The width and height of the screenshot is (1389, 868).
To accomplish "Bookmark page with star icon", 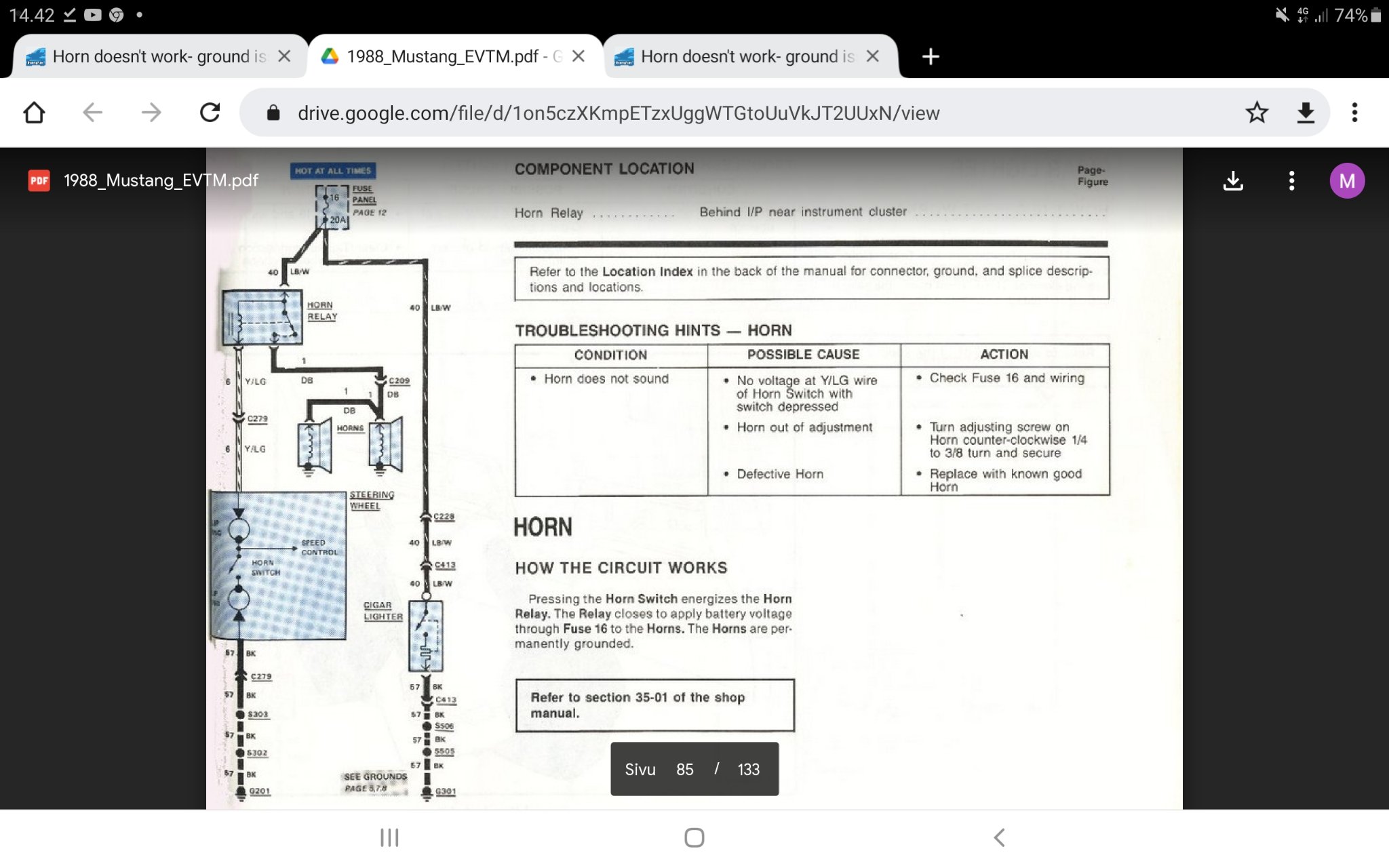I will click(1256, 113).
